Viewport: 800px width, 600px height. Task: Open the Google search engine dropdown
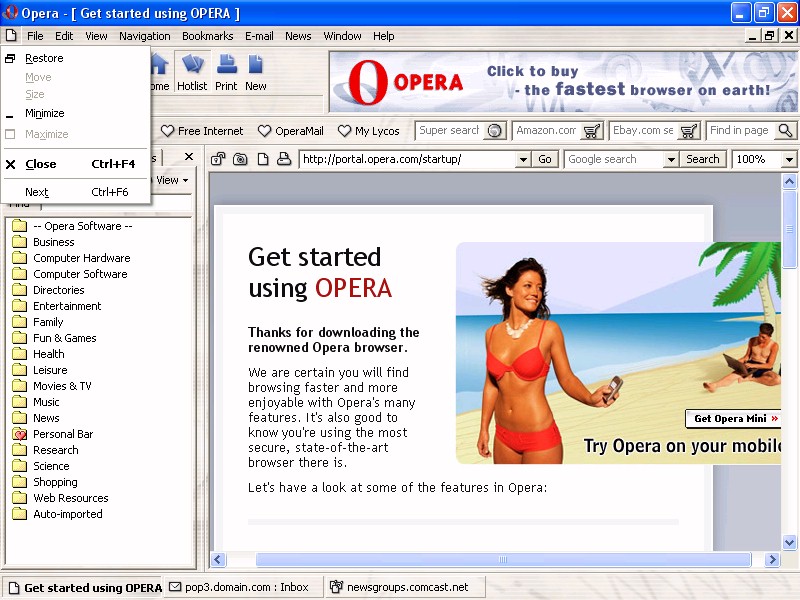(671, 160)
